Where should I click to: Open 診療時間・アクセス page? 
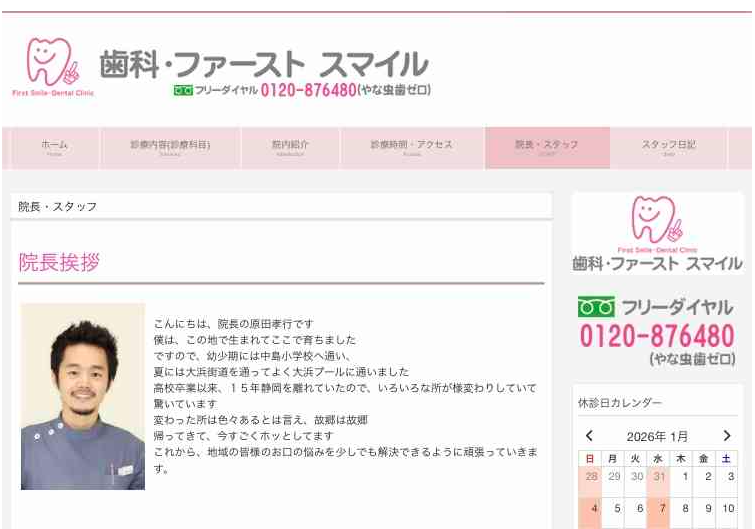click(412, 147)
